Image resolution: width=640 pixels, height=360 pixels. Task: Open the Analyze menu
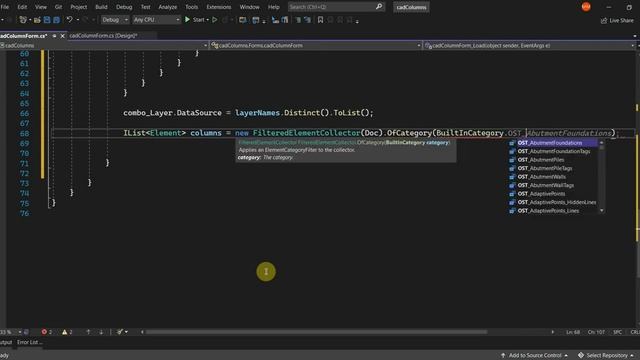pos(167,7)
